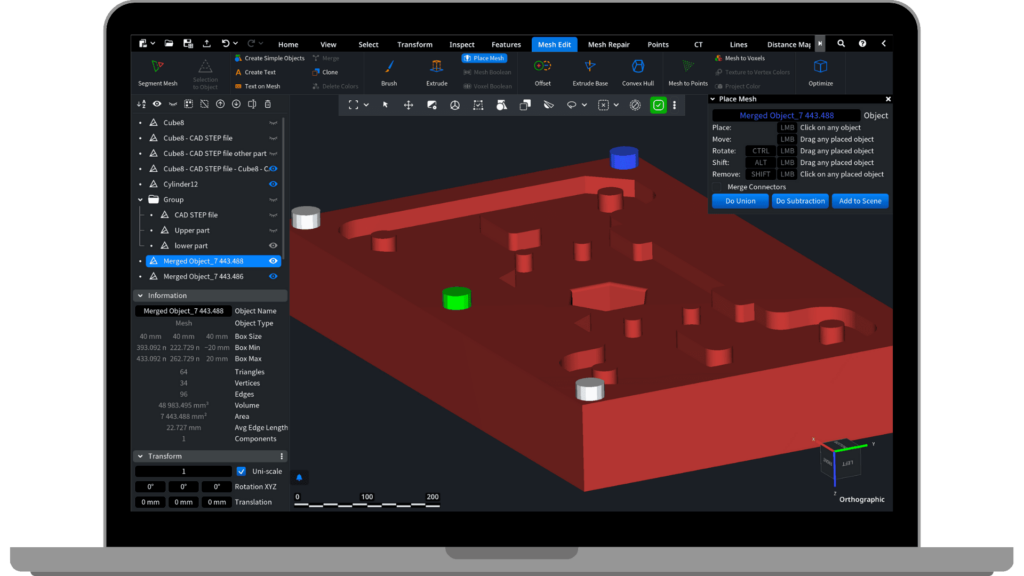Switch to the Mesh Repair tab
The height and width of the screenshot is (576, 1024).
(609, 44)
